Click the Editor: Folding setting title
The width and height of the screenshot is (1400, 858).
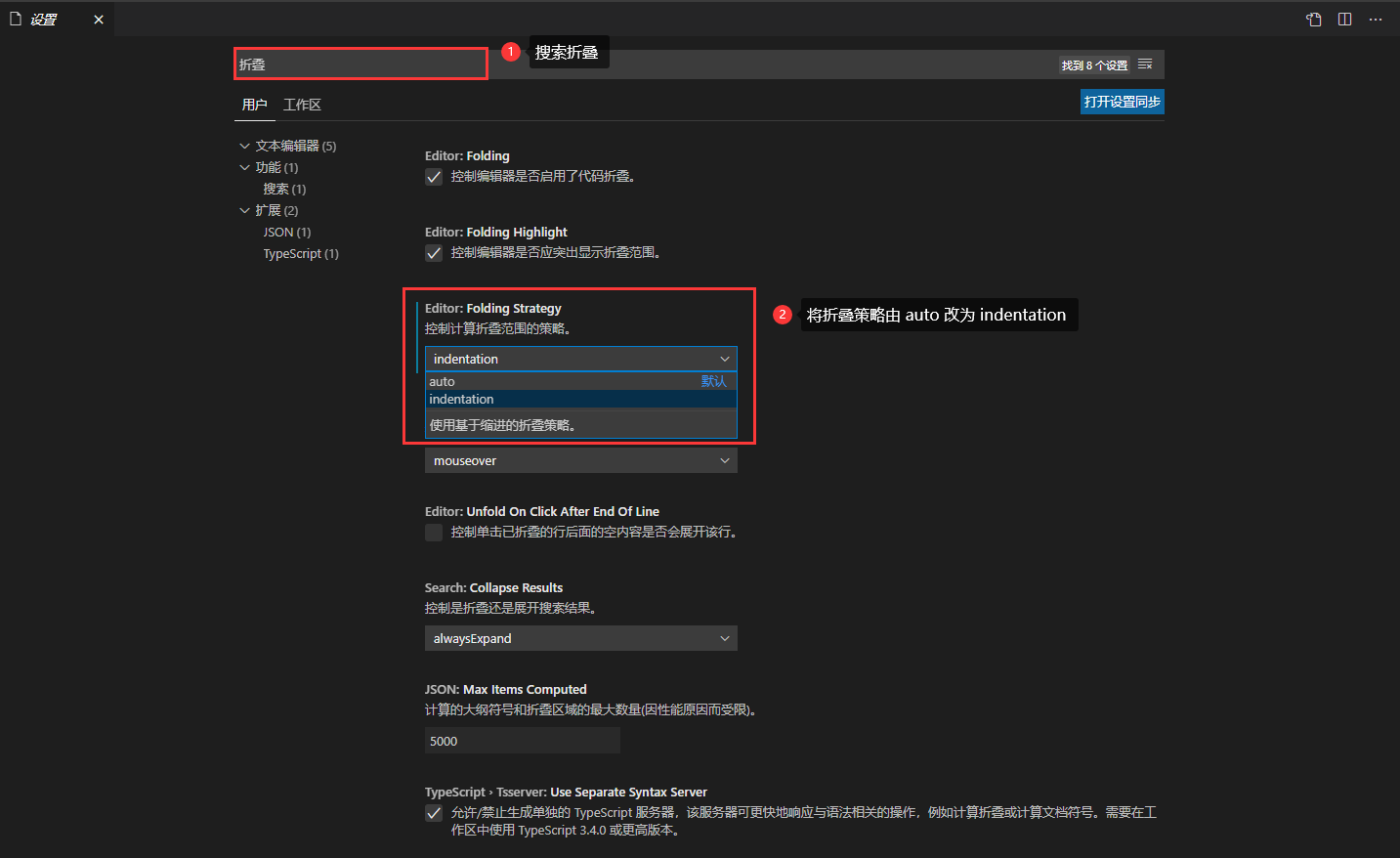(x=467, y=155)
